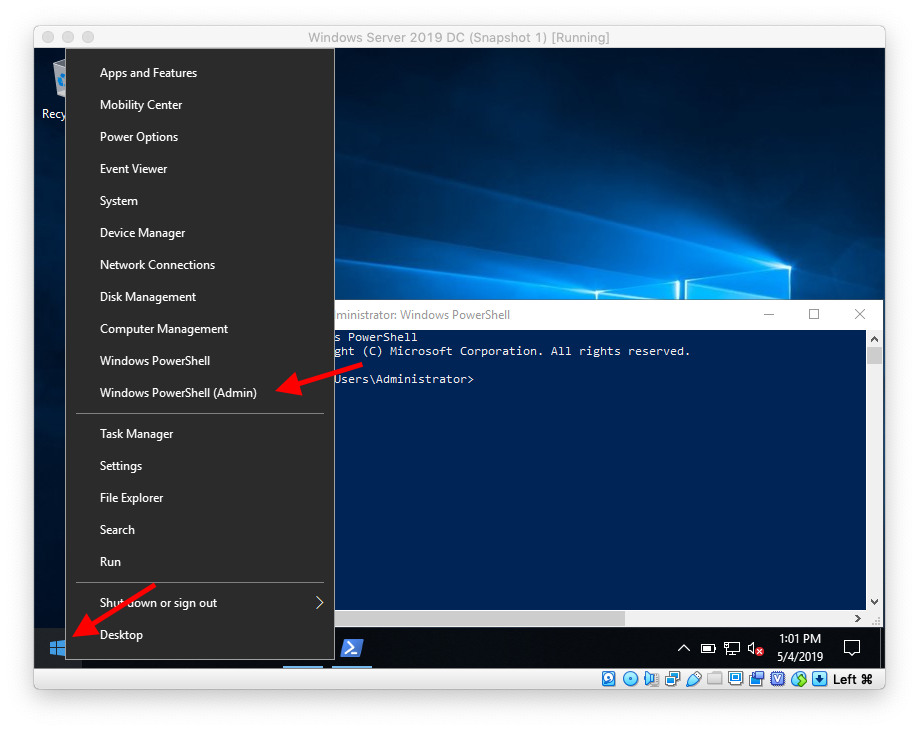Image resolution: width=919 pixels, height=731 pixels.
Task: Open Device Manager from the menu
Action: [x=142, y=232]
